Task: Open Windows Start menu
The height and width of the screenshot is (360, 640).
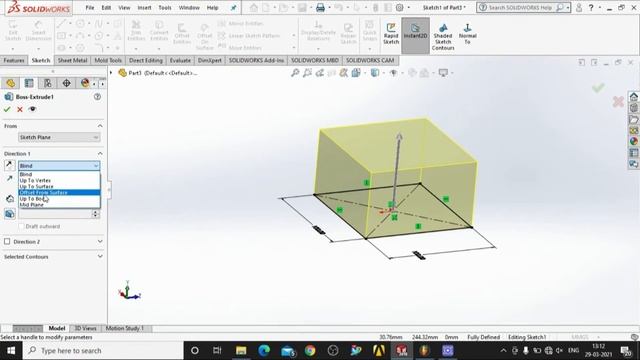Action: [11, 351]
